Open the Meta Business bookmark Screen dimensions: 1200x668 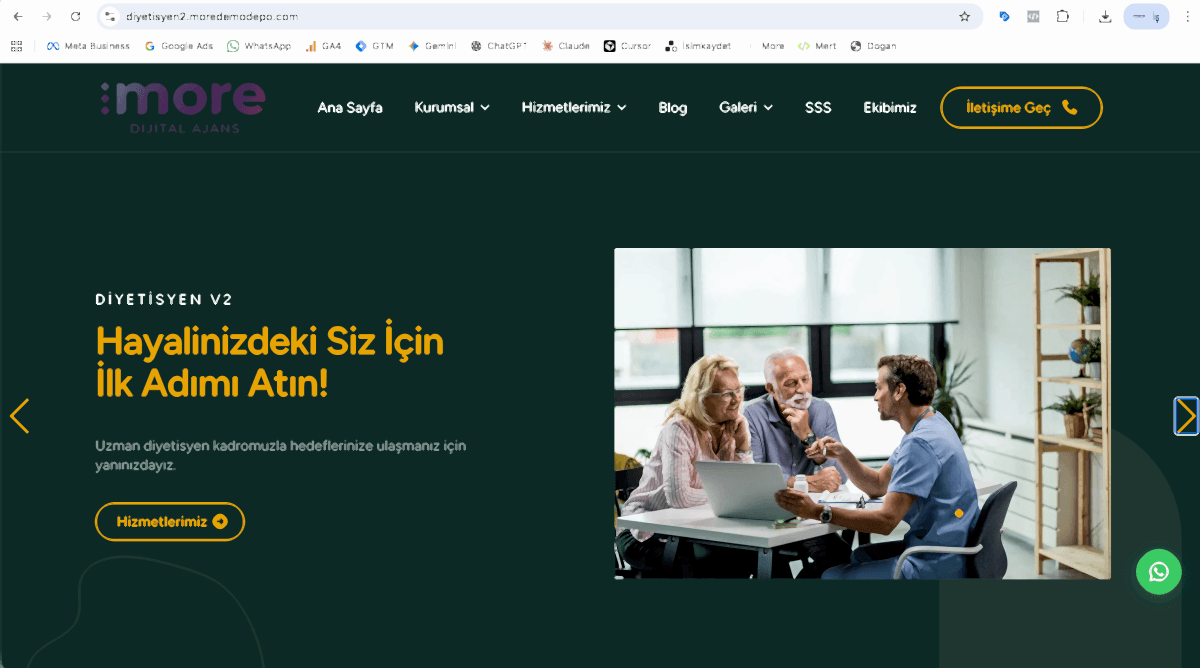click(x=90, y=45)
